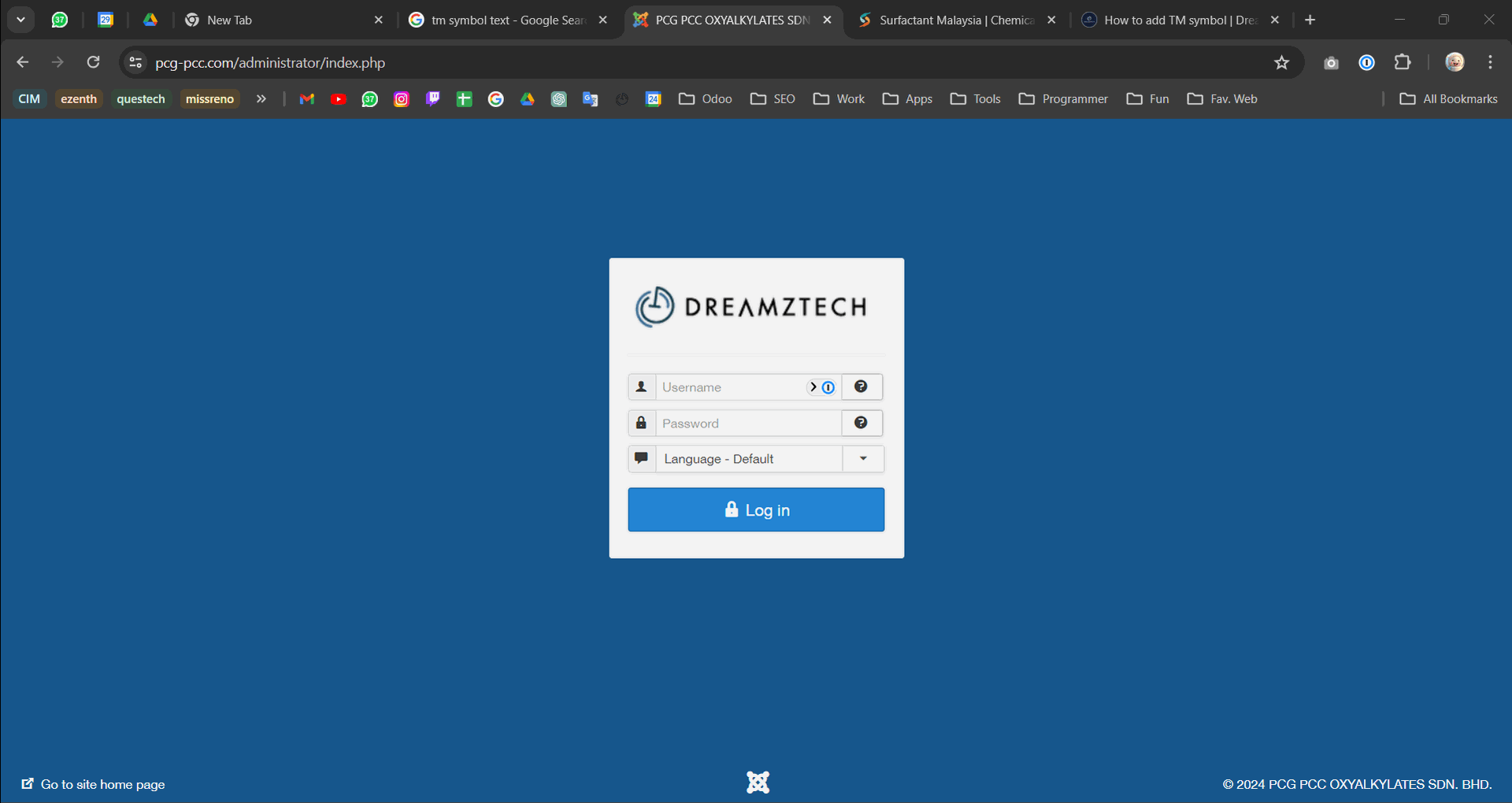Screen dimensions: 1512x803
Task: Click the Dreamztech logo image
Action: (752, 307)
